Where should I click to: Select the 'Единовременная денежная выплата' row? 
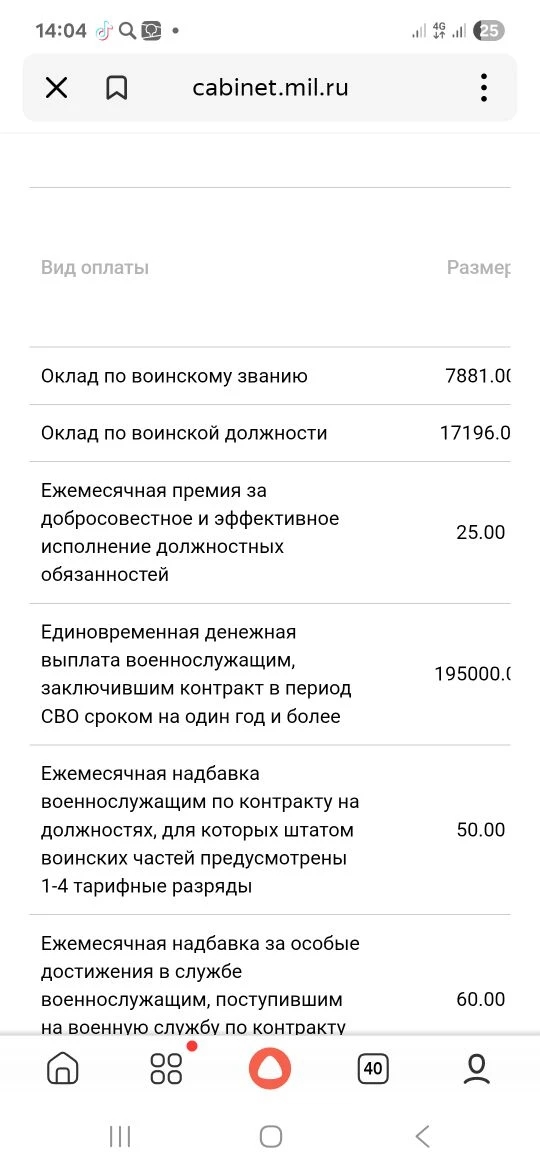(270, 674)
